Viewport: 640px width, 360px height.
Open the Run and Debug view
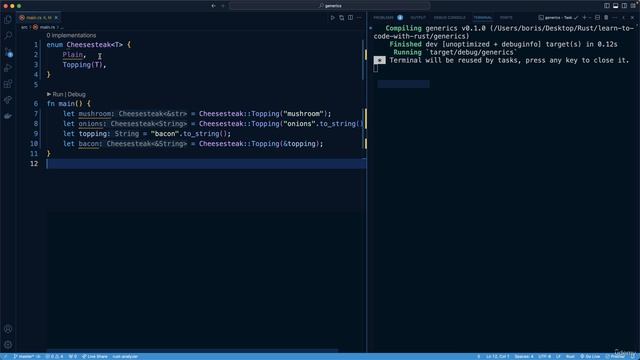(8, 68)
